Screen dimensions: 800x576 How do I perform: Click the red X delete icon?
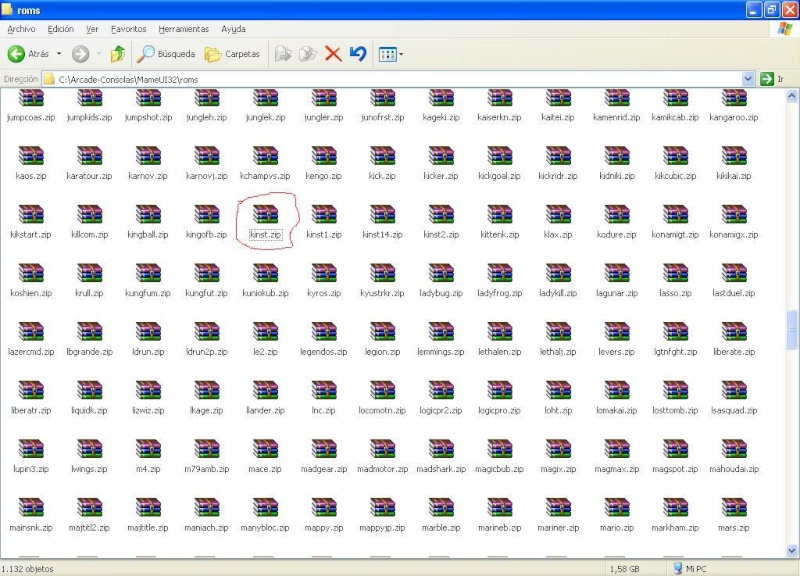click(333, 54)
